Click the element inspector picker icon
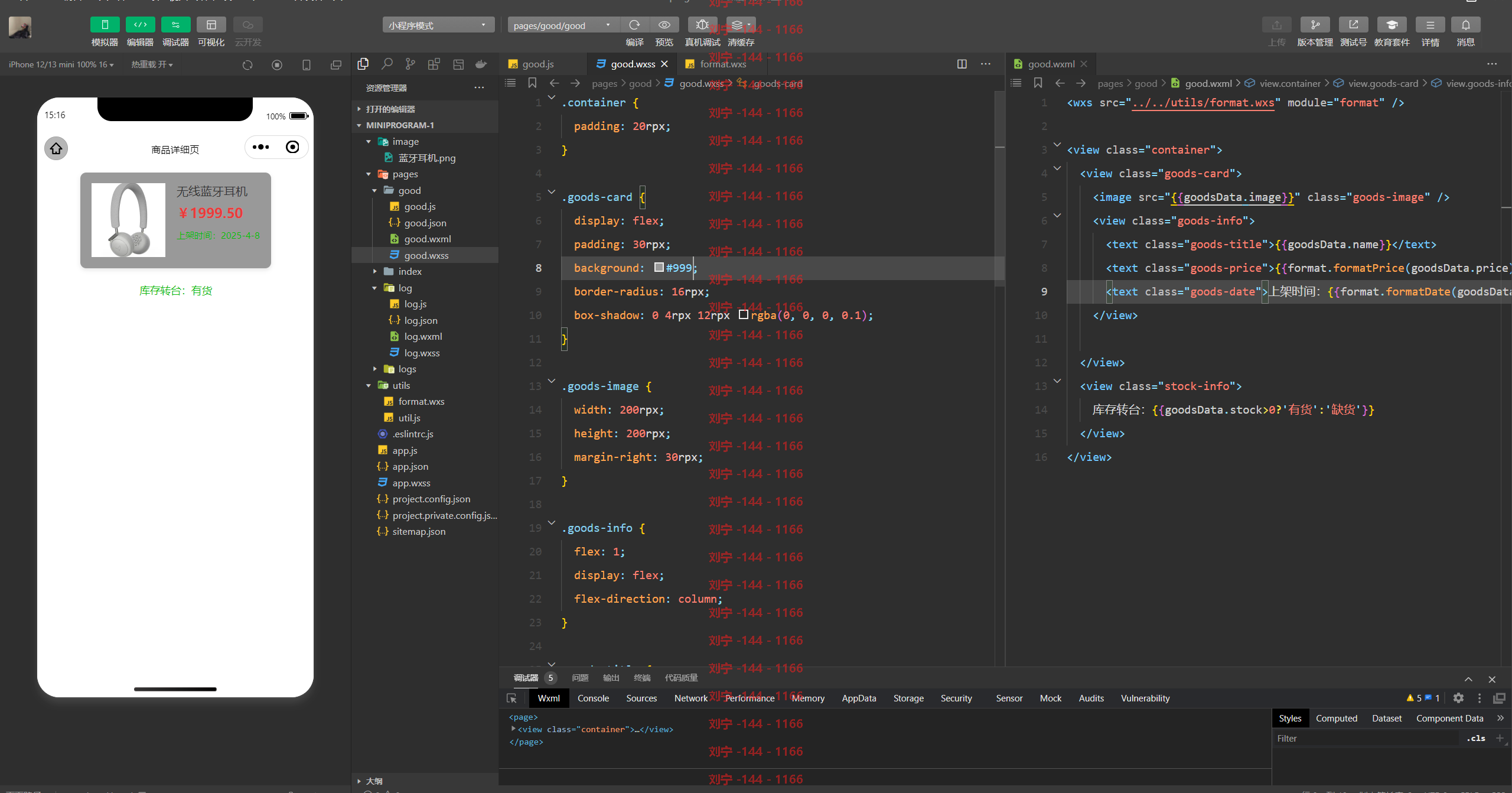1512x793 pixels. coord(512,698)
